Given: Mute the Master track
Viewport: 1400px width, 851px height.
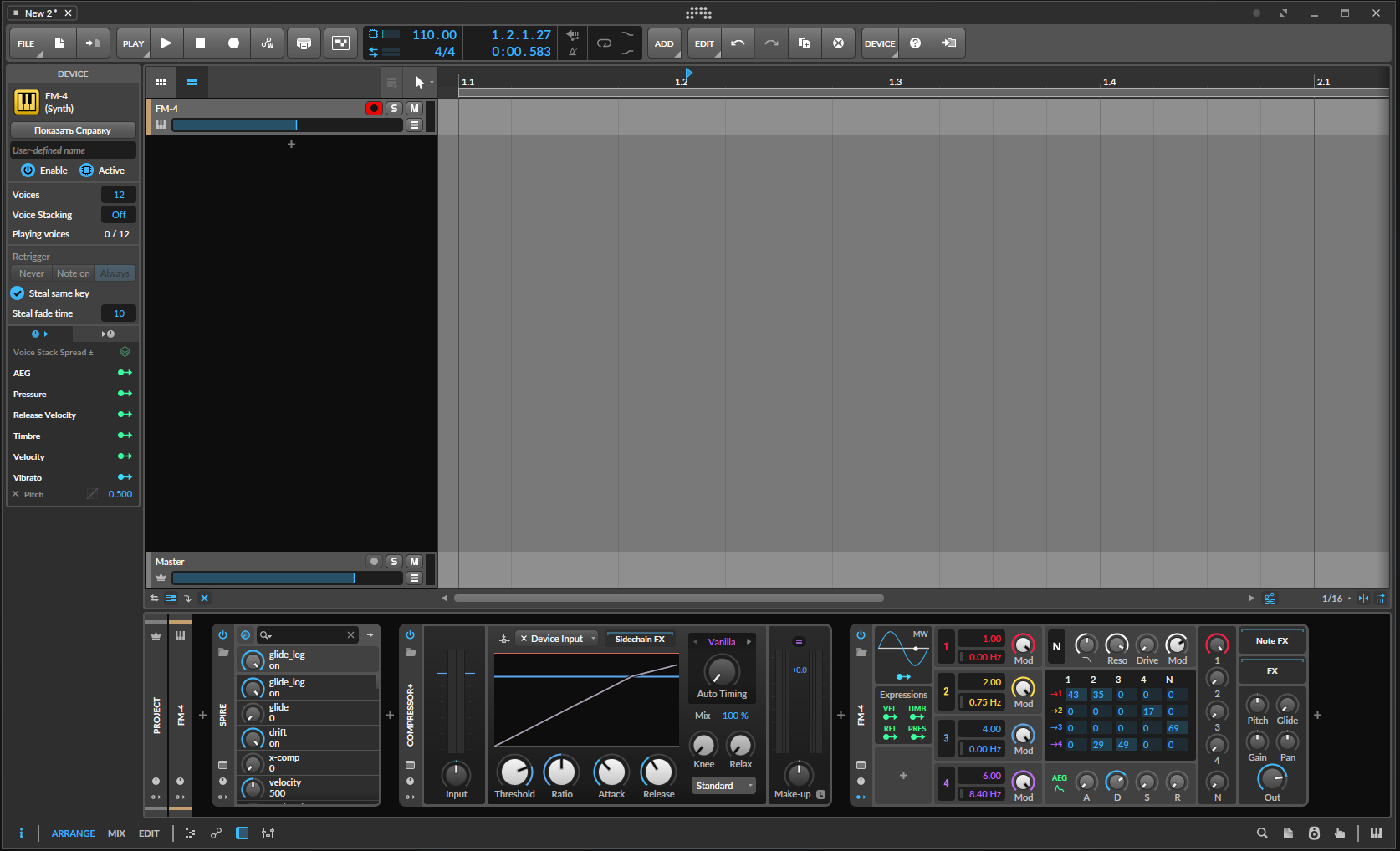Looking at the screenshot, I should coord(414,562).
